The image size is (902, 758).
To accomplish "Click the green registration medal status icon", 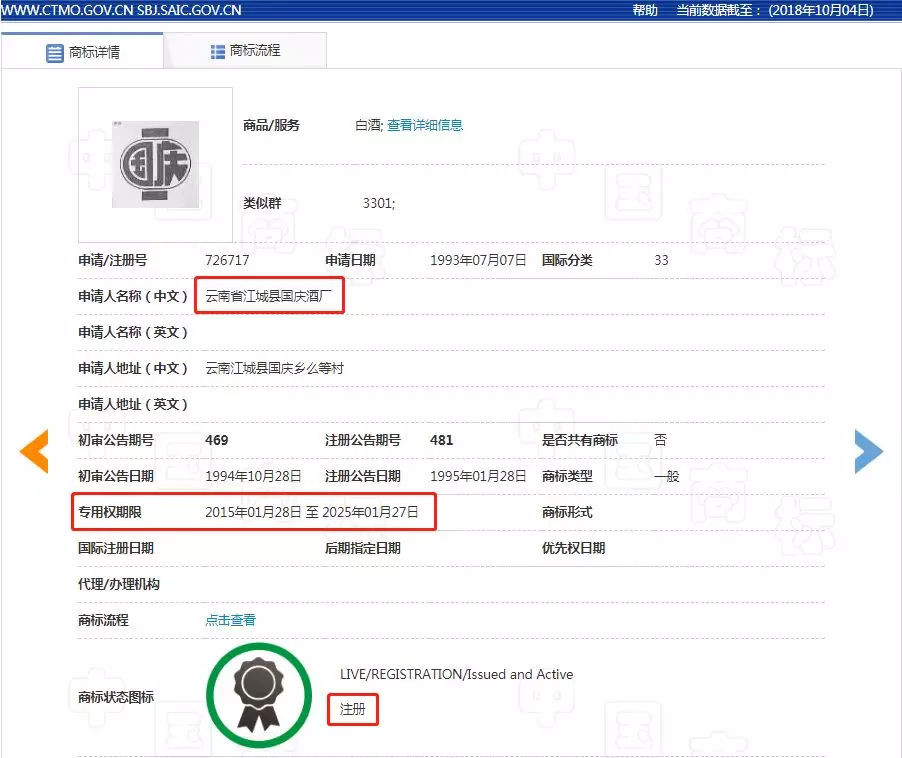I will click(258, 694).
